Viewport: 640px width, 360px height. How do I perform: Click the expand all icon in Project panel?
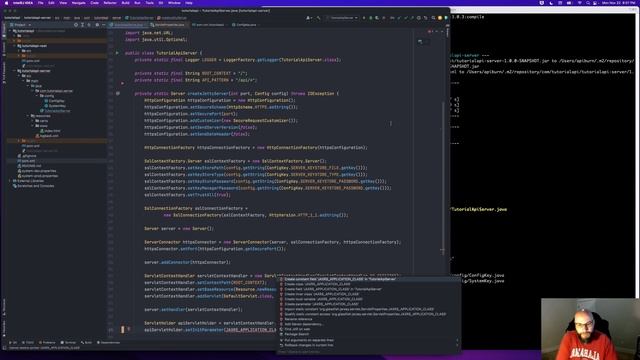[82, 25]
